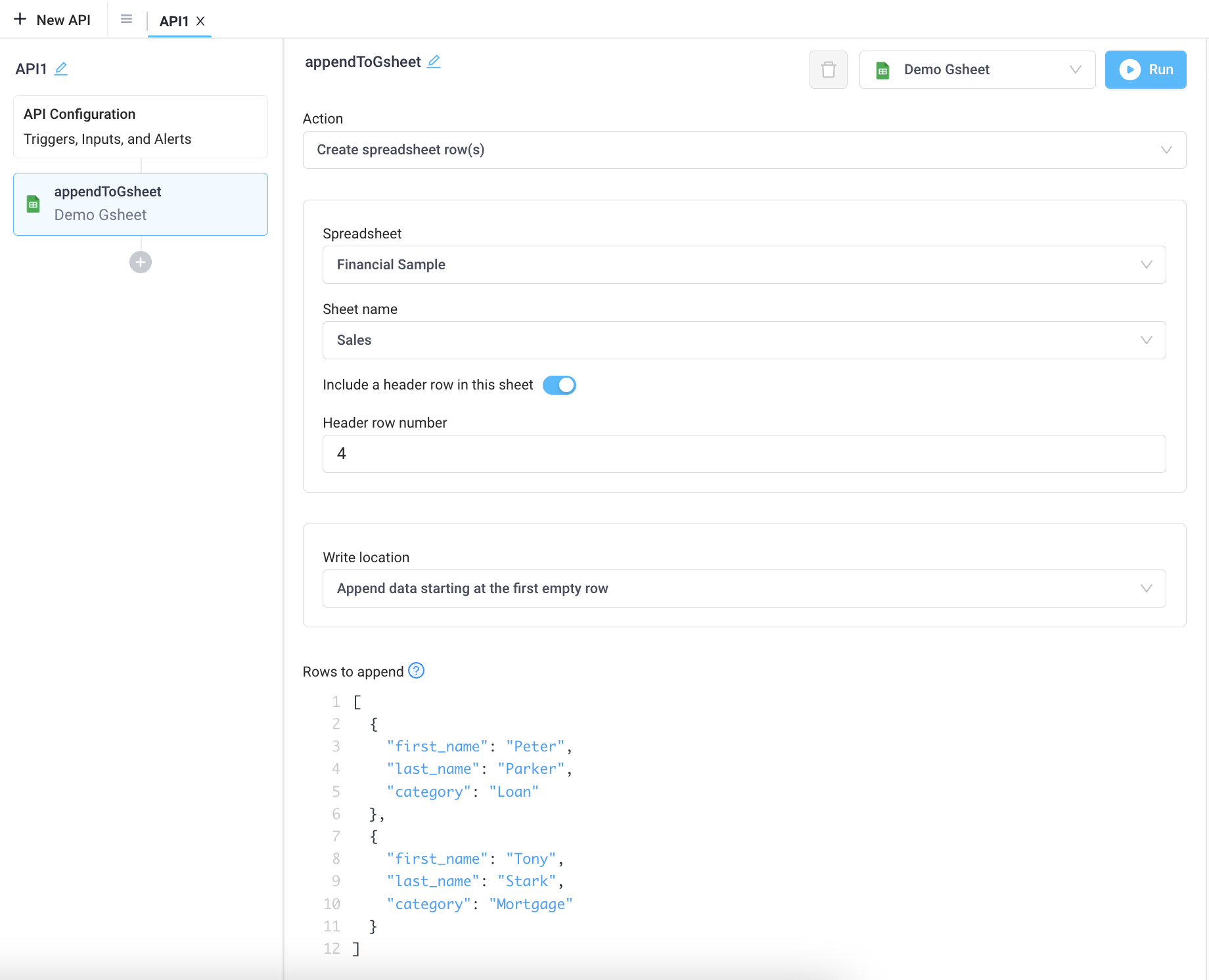Screen dimensions: 1209x980
Task: Click the hamburger menu icon
Action: 127,20
